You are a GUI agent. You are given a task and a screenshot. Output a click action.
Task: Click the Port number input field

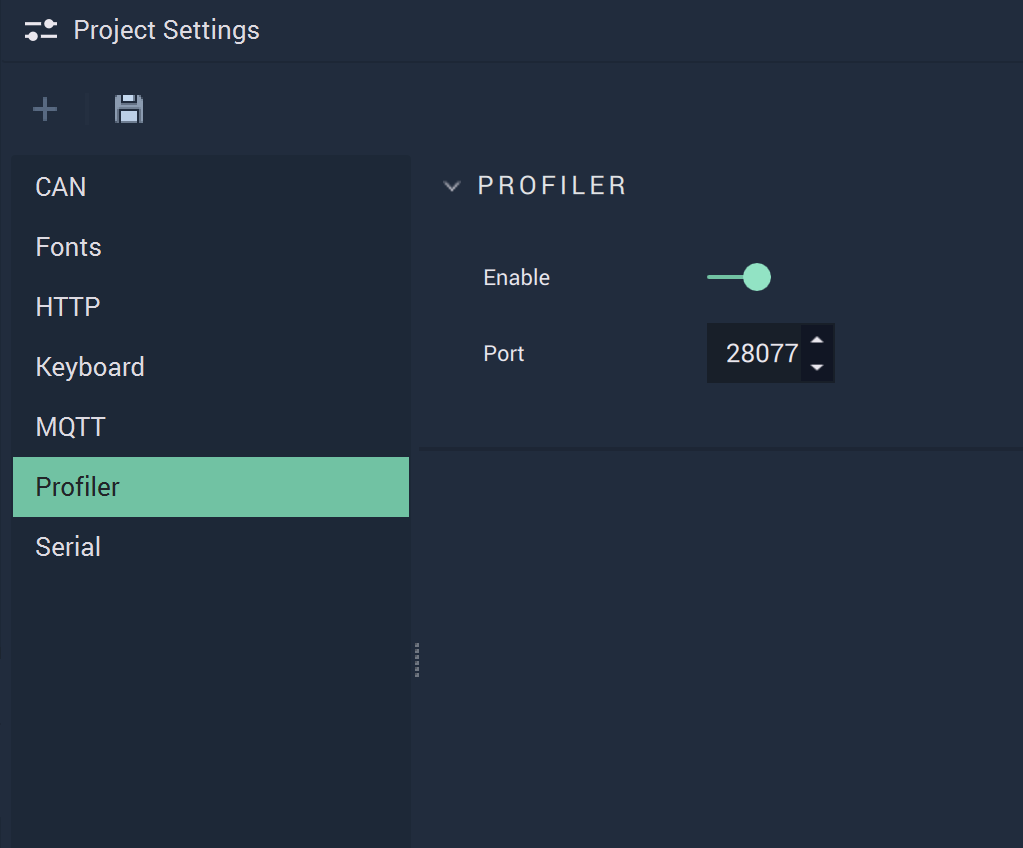coord(755,353)
